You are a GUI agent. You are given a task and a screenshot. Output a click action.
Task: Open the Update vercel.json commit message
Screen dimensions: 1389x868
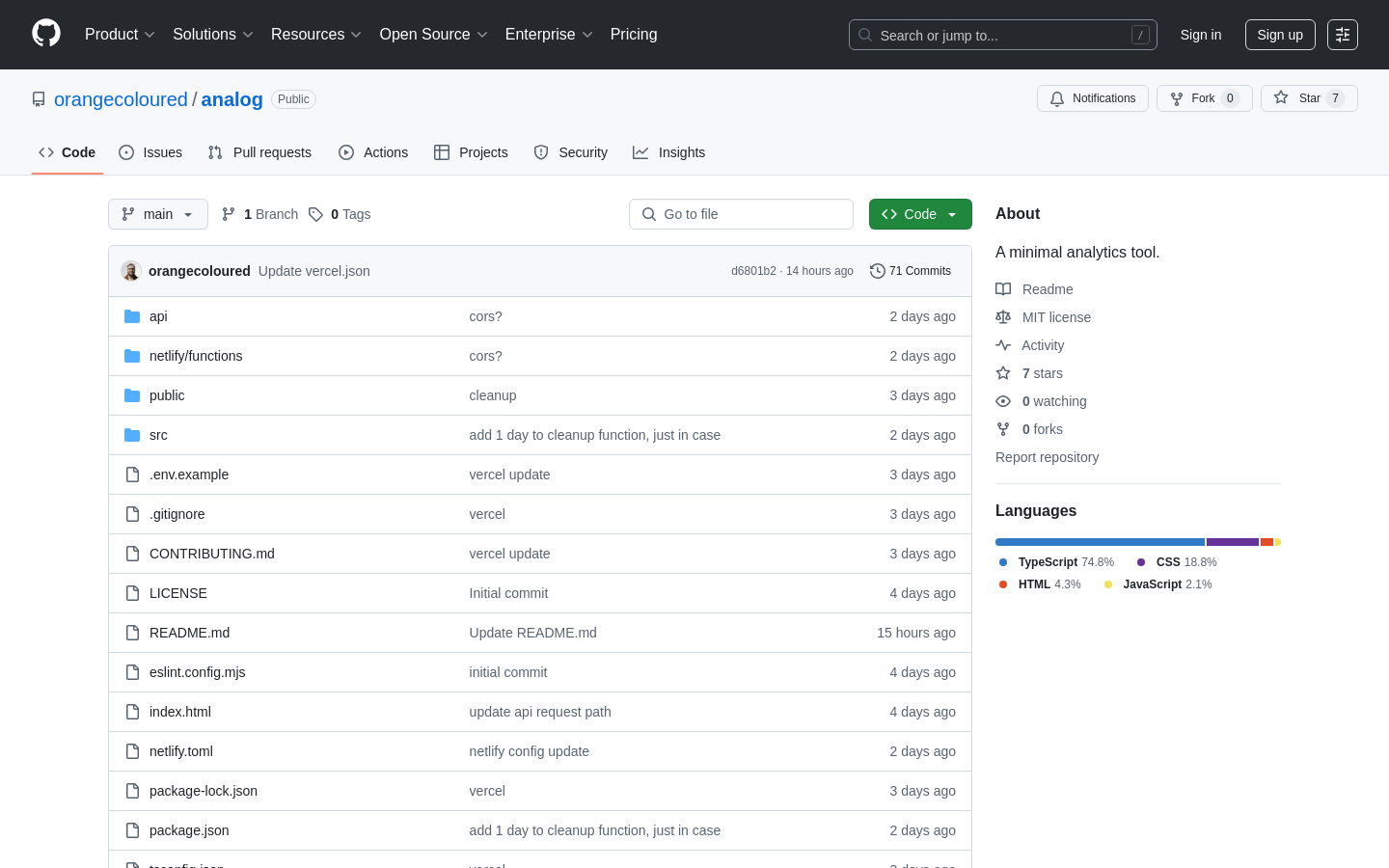coord(314,271)
